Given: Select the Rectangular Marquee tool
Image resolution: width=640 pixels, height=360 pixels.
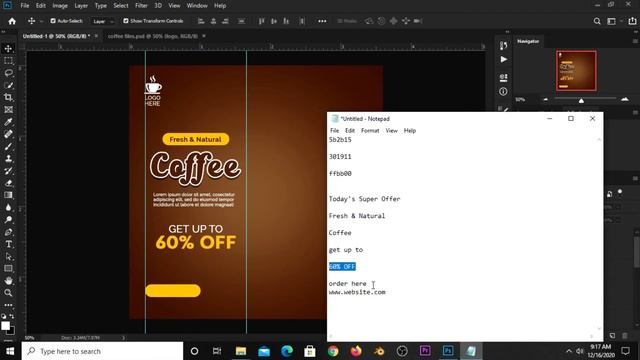Looking at the screenshot, I should point(8,61).
